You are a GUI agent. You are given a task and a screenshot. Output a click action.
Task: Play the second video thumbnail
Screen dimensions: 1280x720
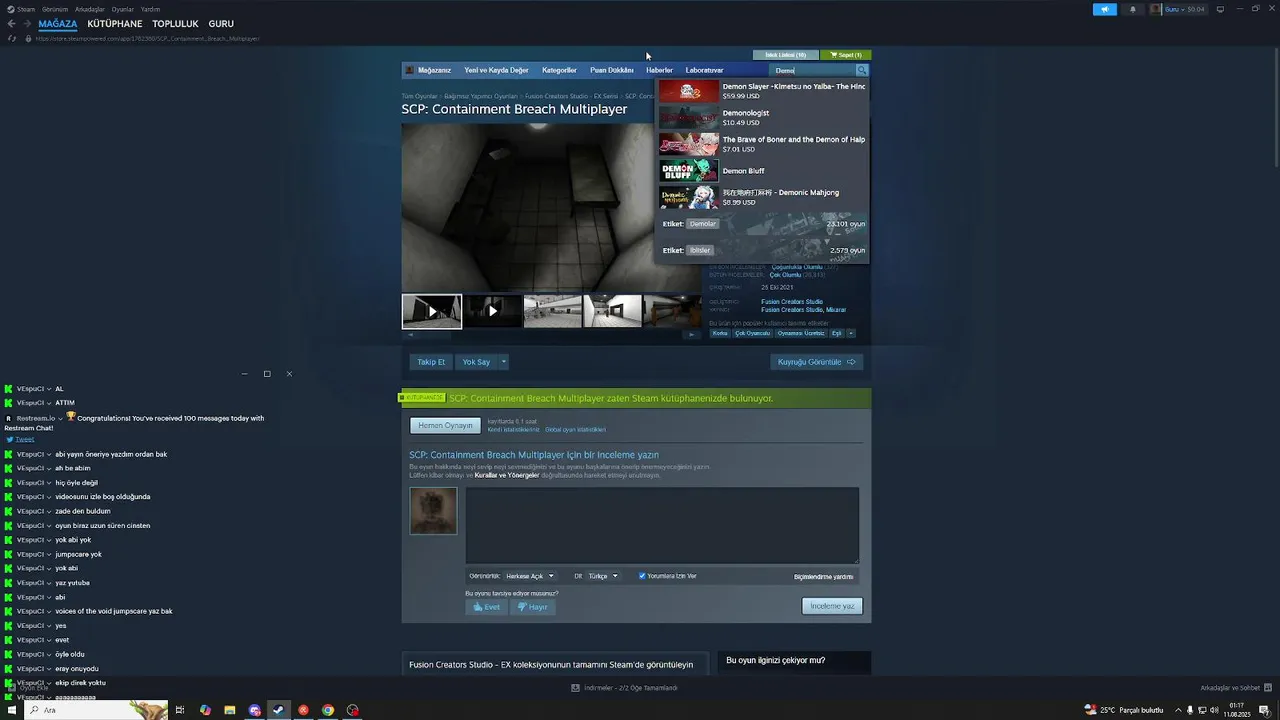click(492, 311)
